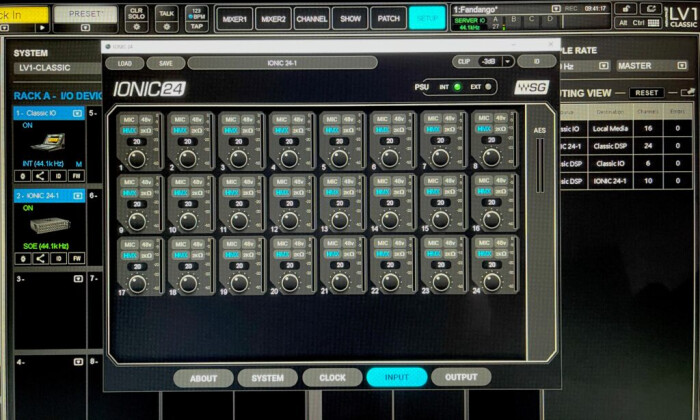
Task: Click the lock icon in top-right corner
Action: pos(626,8)
